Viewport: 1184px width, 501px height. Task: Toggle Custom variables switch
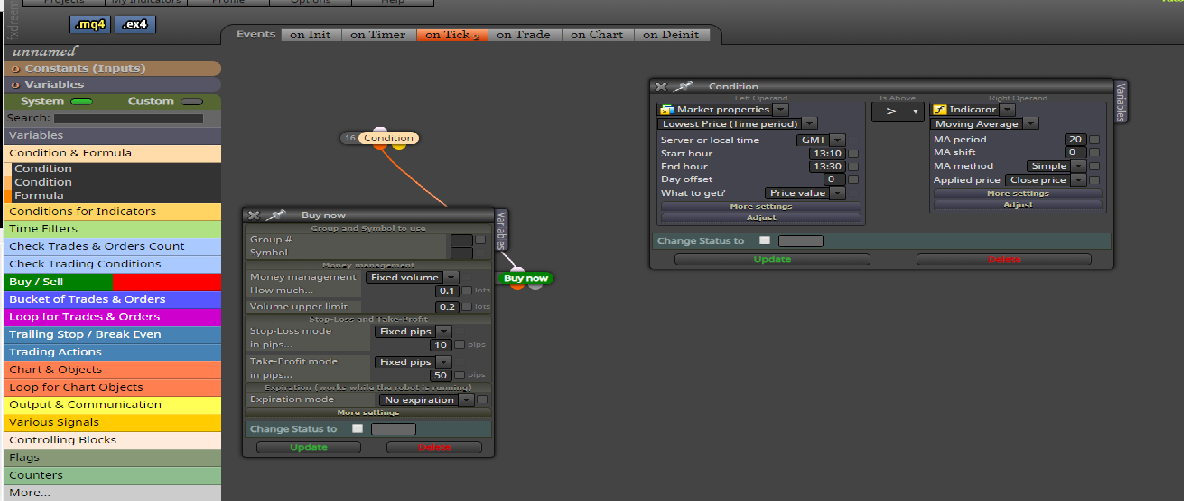click(193, 101)
